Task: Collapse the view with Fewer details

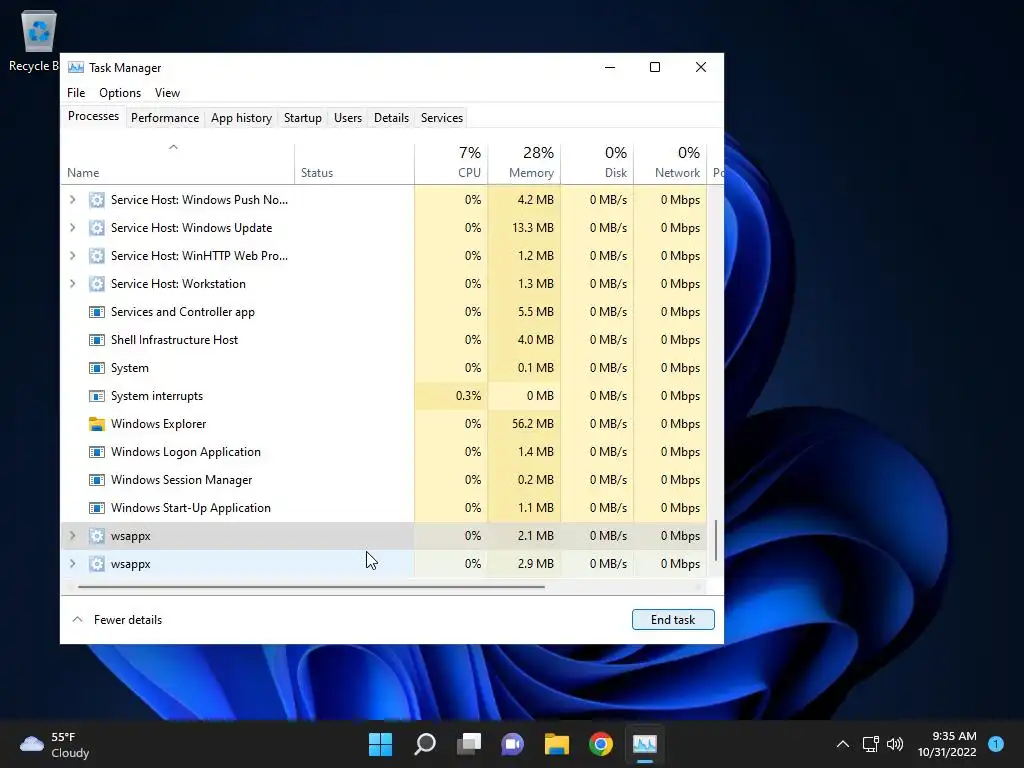Action: click(117, 620)
